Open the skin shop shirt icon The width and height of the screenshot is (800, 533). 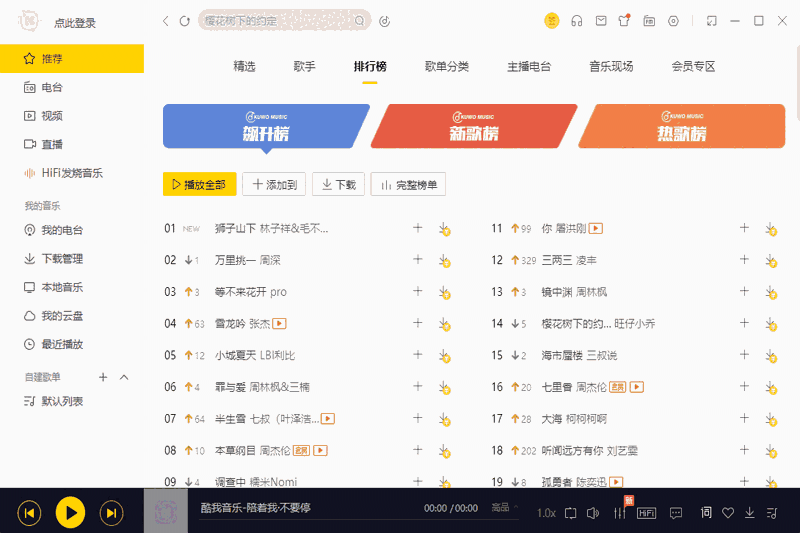point(624,21)
